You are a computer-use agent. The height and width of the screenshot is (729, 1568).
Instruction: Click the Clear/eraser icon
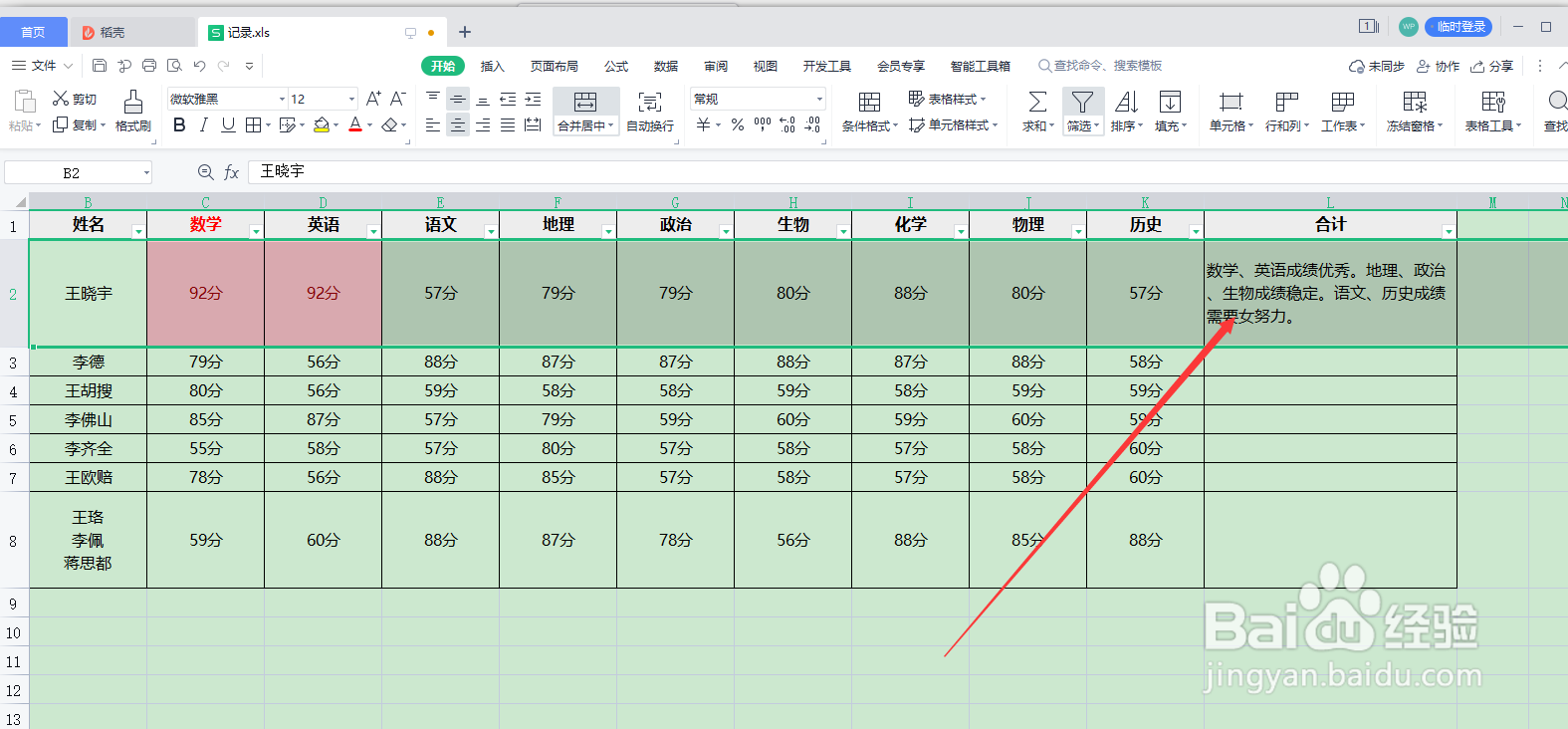point(389,124)
